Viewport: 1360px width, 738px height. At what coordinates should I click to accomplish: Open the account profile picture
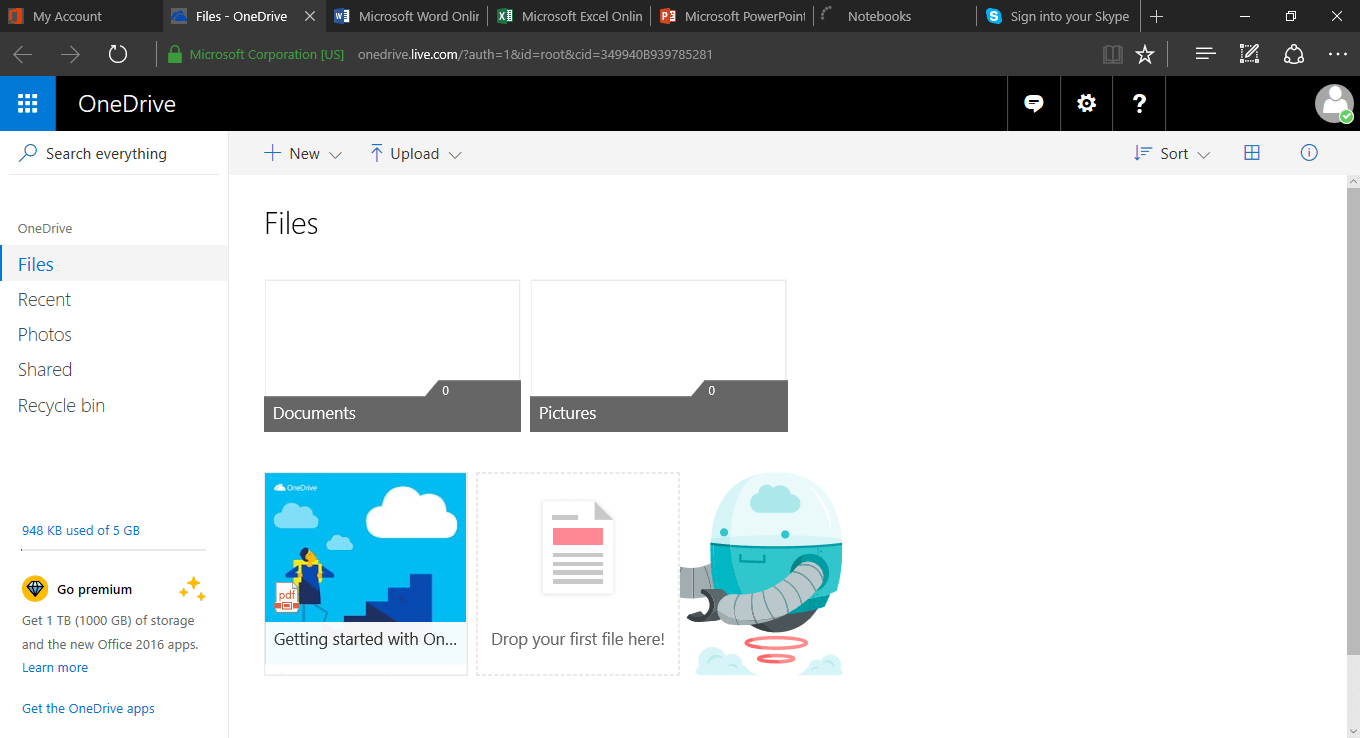tap(1334, 103)
